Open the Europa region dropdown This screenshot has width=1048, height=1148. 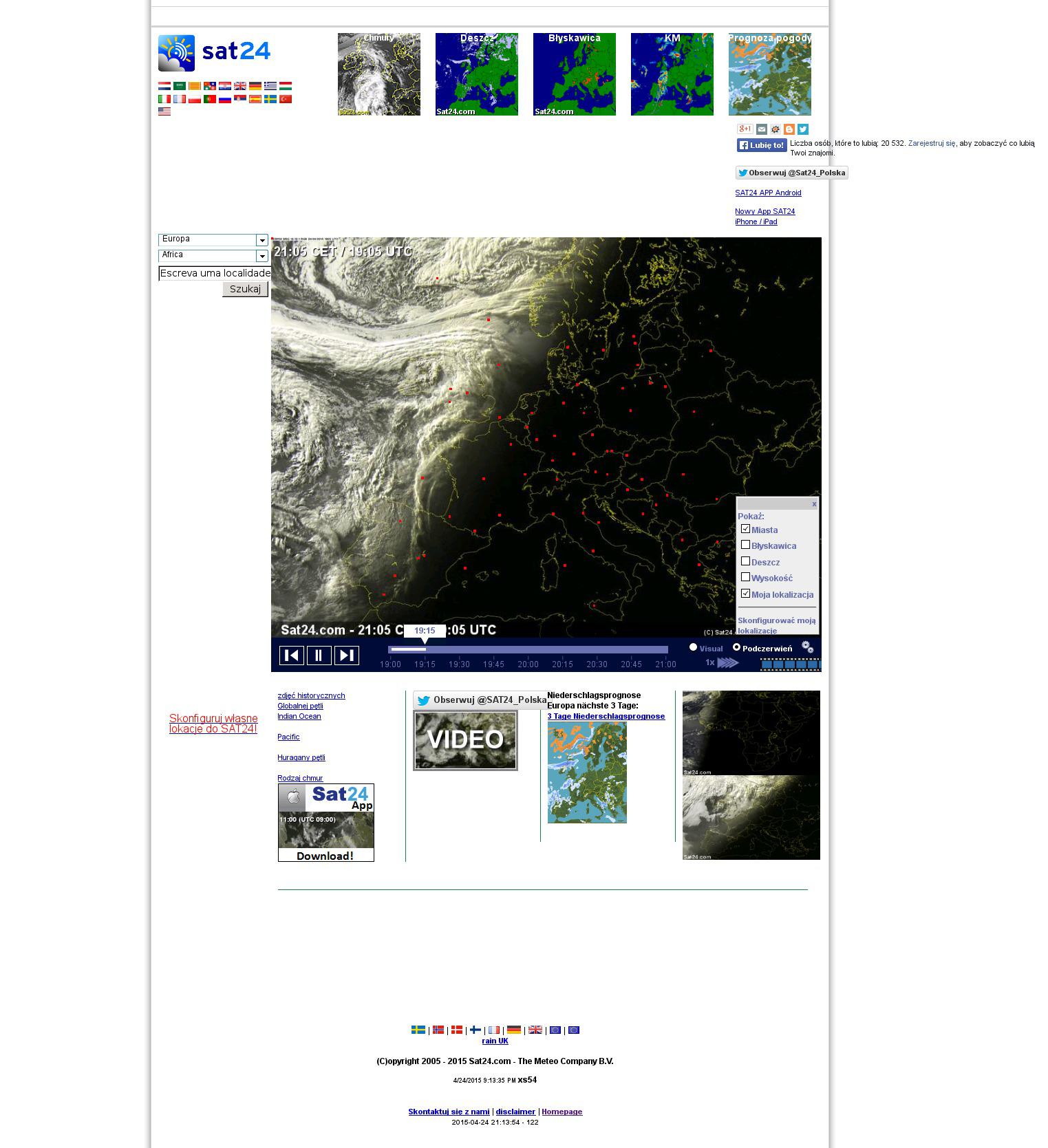pyautogui.click(x=261, y=240)
